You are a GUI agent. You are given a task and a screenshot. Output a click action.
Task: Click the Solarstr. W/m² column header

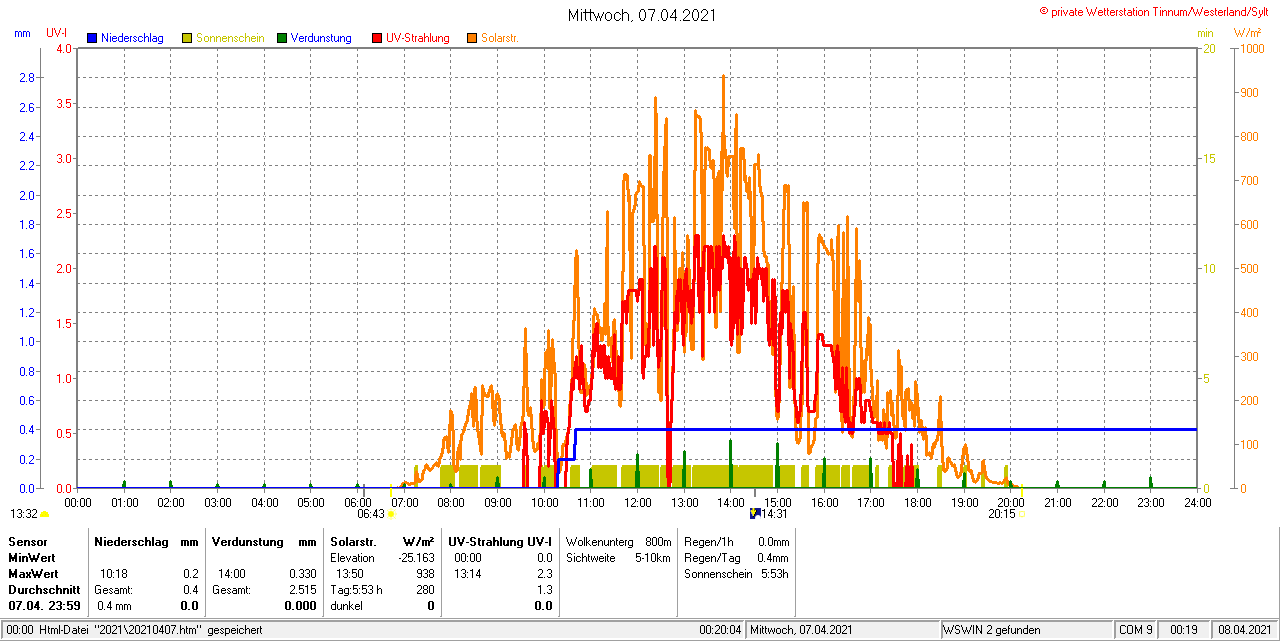[382, 541]
